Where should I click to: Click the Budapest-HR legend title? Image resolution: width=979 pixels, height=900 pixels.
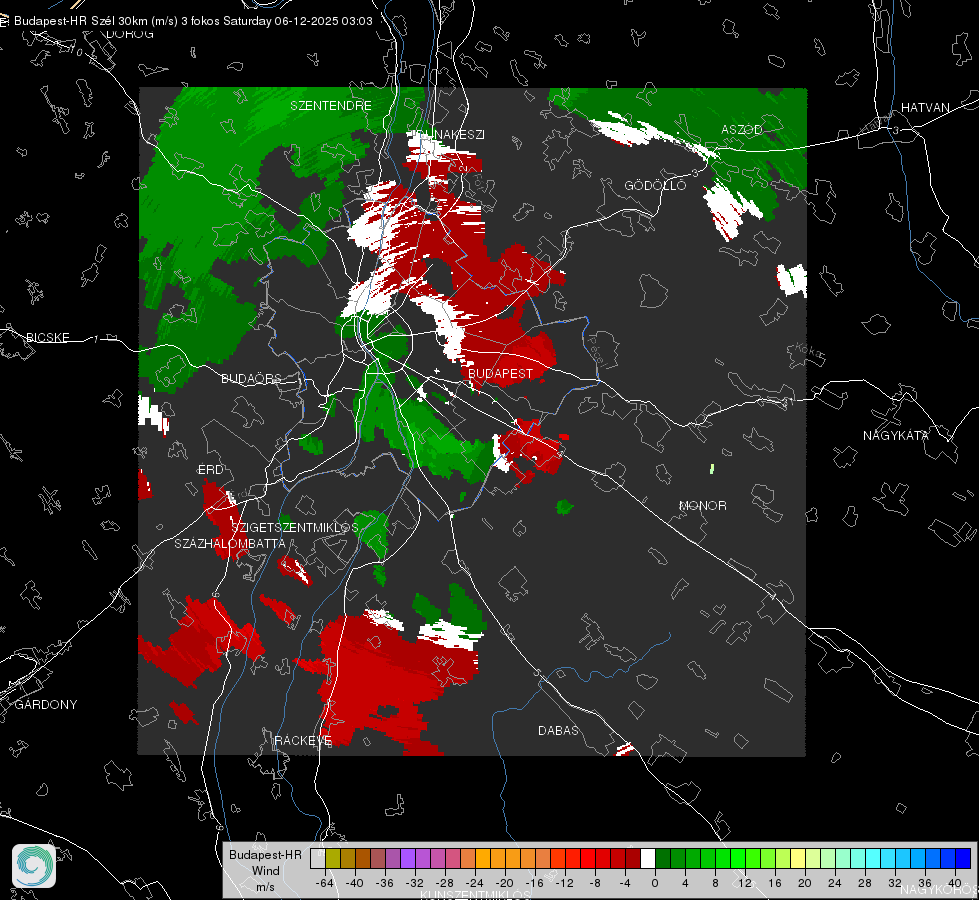[265, 855]
